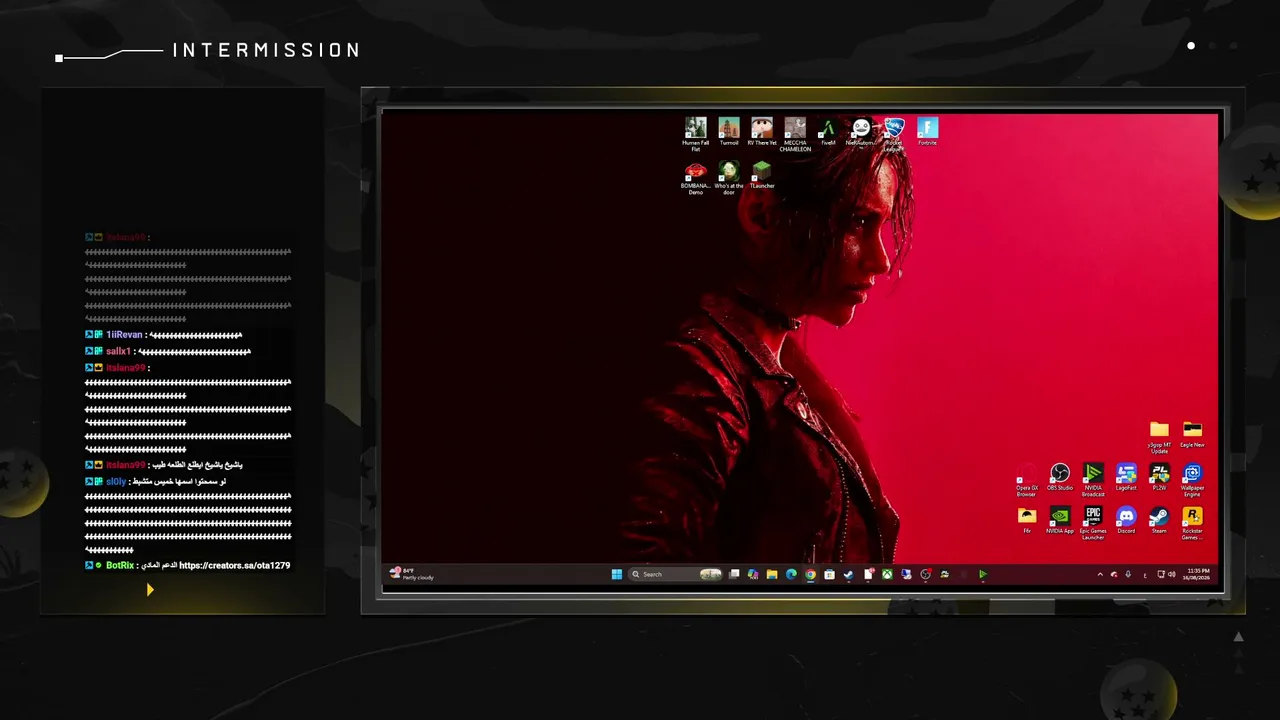Launch Epic Games Launcher shortcut
The width and height of the screenshot is (1280, 720).
pyautogui.click(x=1093, y=523)
